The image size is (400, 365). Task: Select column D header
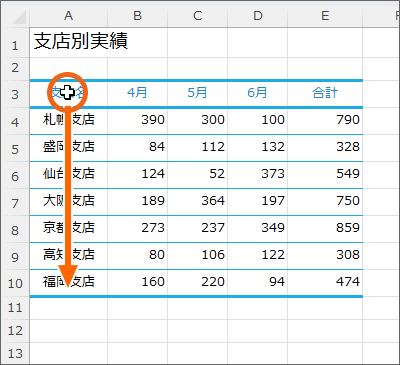[258, 15]
